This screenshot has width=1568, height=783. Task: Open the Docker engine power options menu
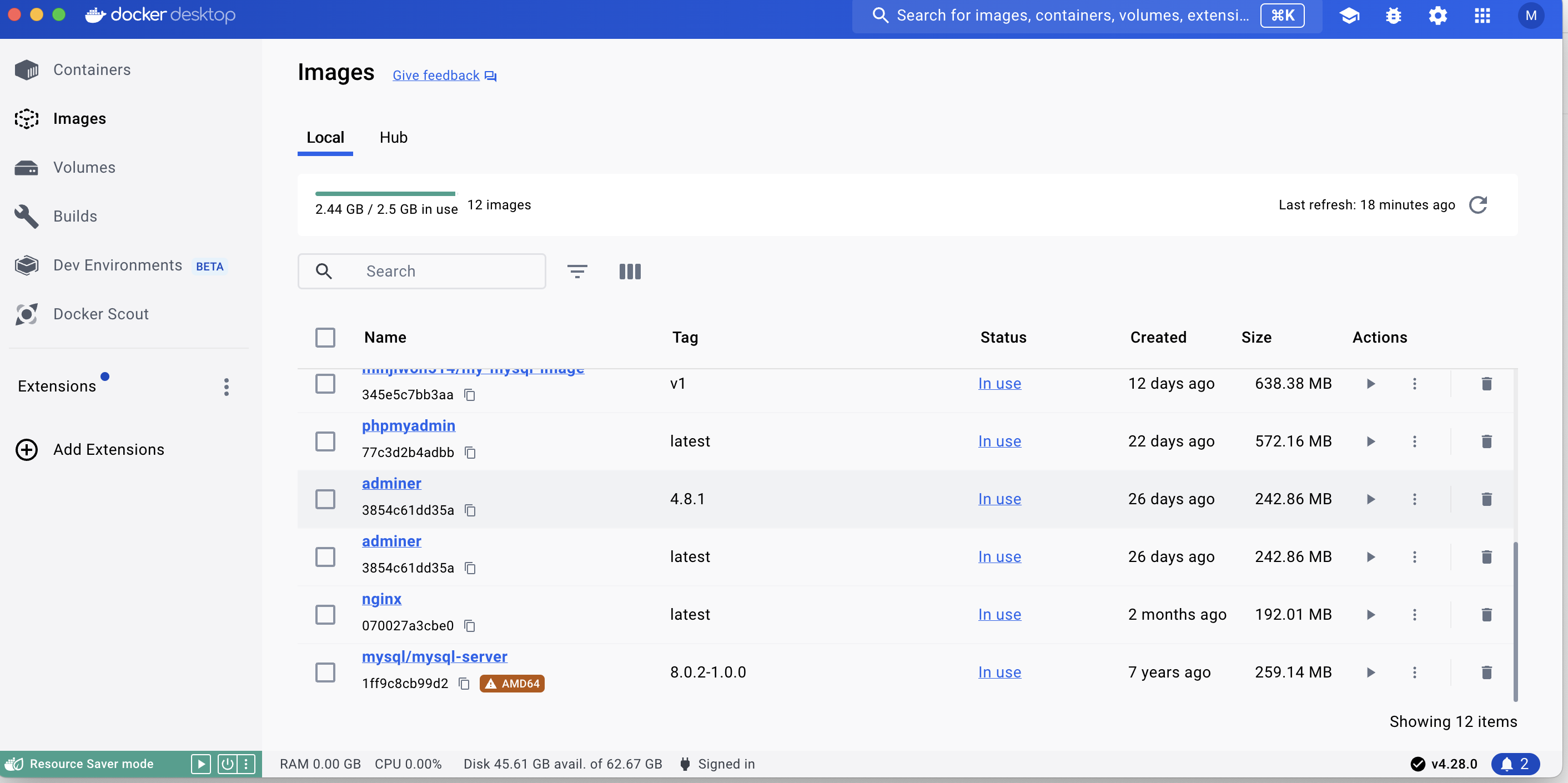coord(246,764)
